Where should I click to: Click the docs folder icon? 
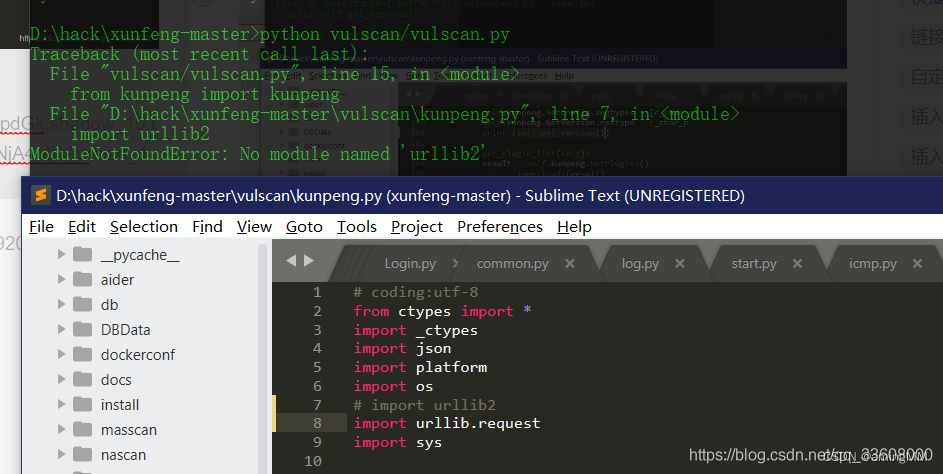coord(82,379)
